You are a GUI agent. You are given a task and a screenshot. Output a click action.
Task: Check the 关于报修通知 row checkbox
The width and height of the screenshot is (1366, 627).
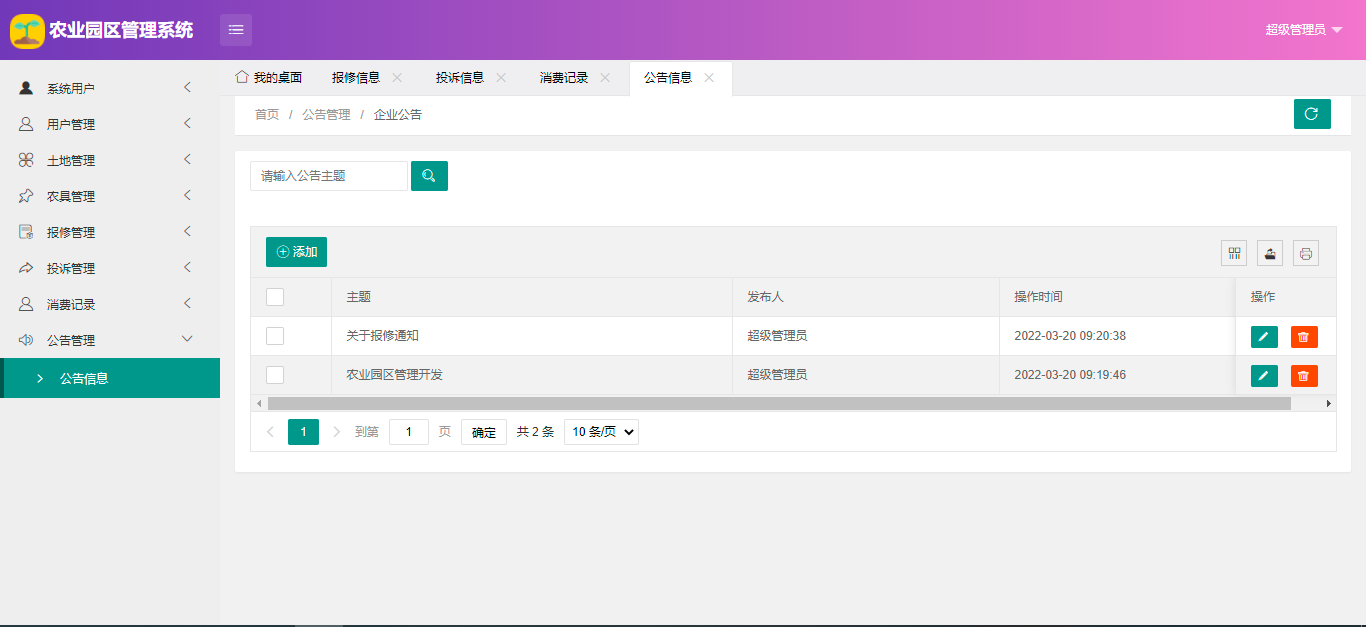pyautogui.click(x=275, y=336)
